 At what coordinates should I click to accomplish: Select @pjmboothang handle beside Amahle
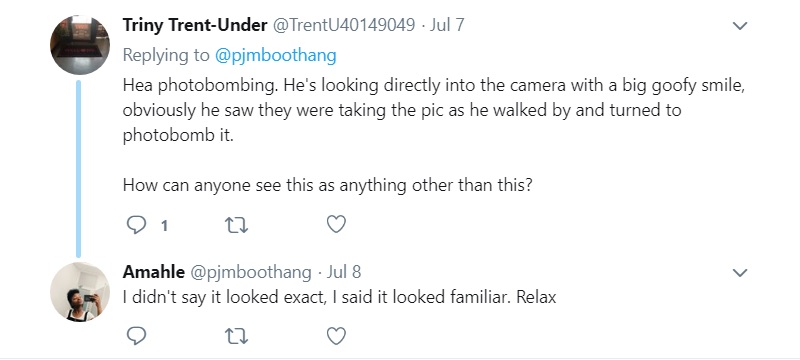point(251,273)
